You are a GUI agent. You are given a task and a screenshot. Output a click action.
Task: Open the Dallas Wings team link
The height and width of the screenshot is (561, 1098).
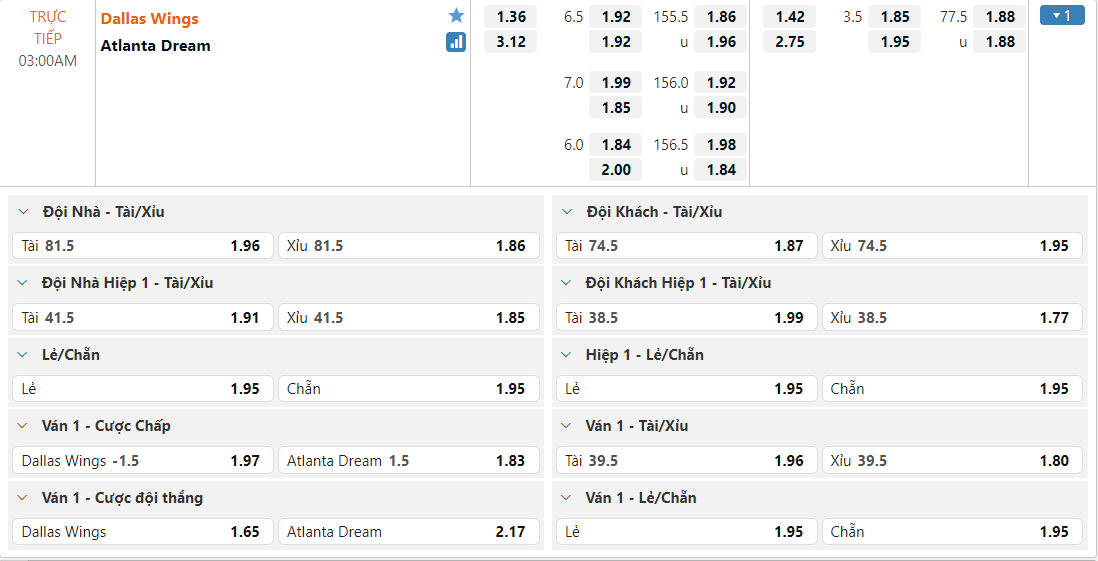[x=150, y=19]
